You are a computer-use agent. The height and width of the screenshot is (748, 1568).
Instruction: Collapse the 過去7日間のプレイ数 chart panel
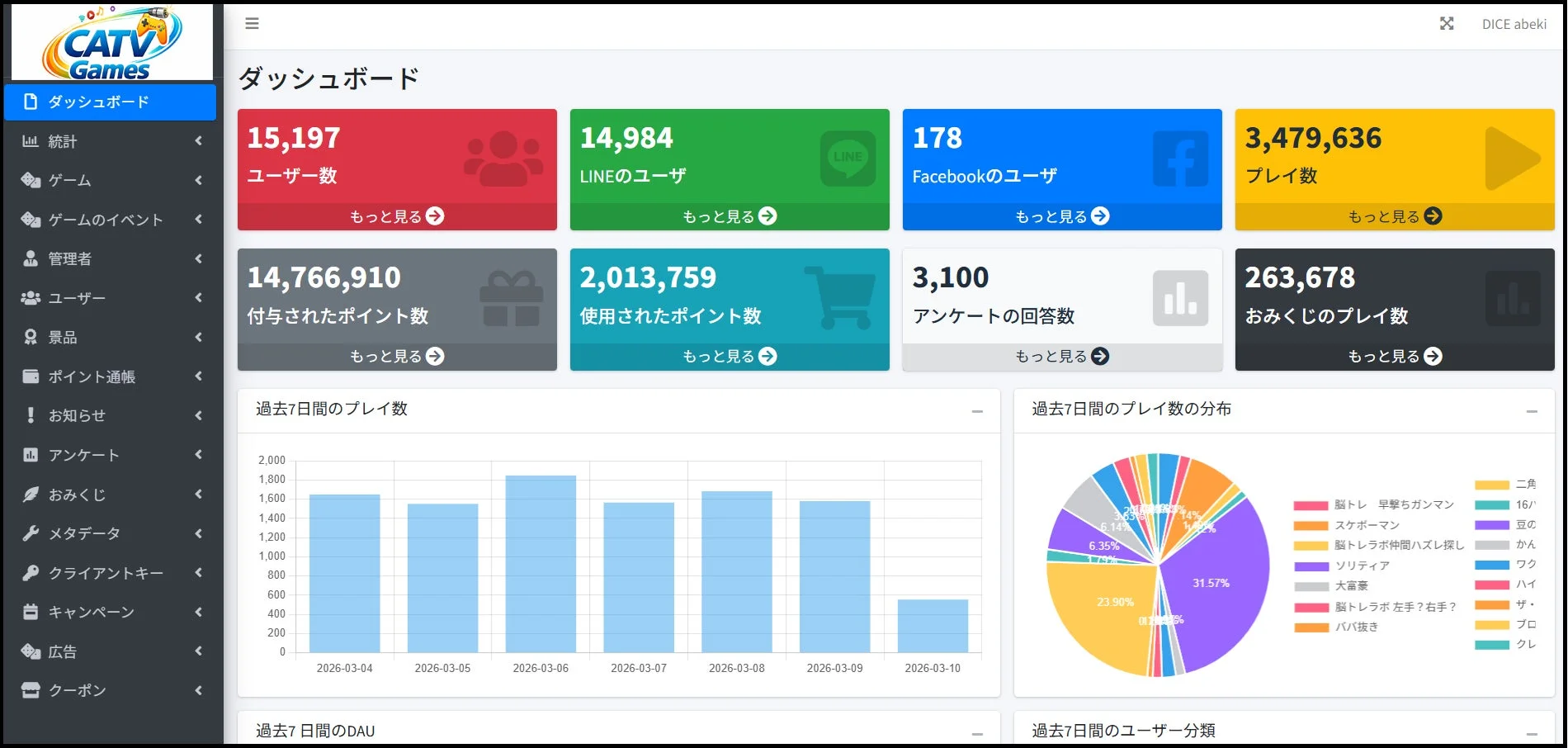[x=977, y=410]
